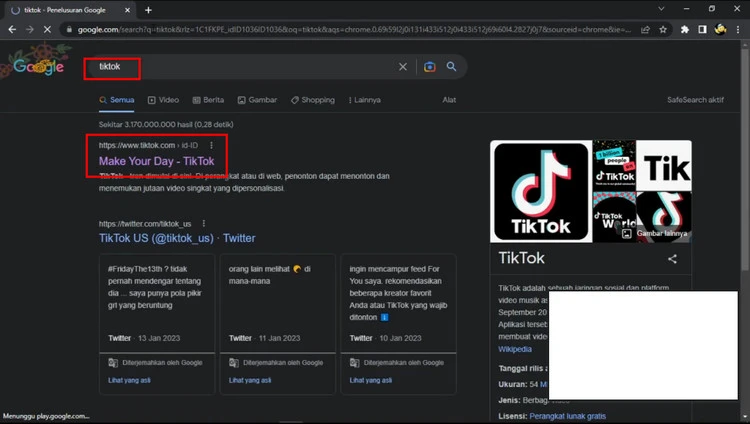Click the Chrome profile avatar
Screen dimensions: 750x424
[x=720, y=29]
